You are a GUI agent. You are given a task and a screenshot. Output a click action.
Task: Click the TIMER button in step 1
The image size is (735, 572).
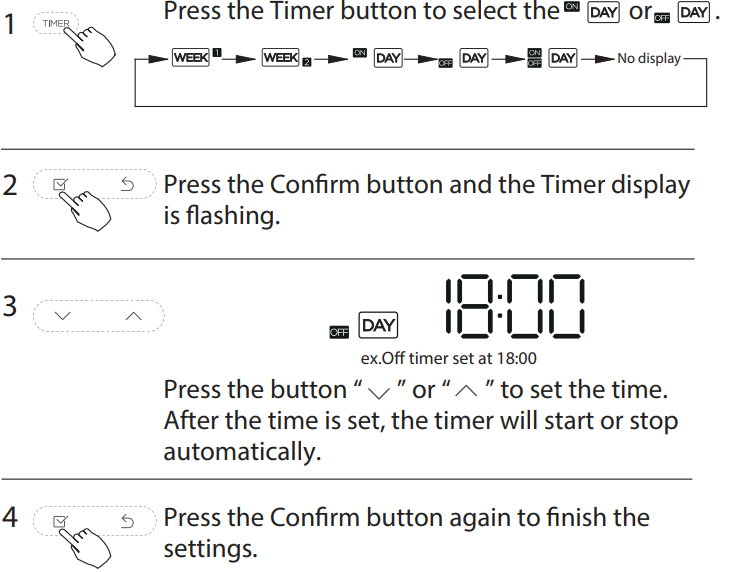(x=56, y=23)
